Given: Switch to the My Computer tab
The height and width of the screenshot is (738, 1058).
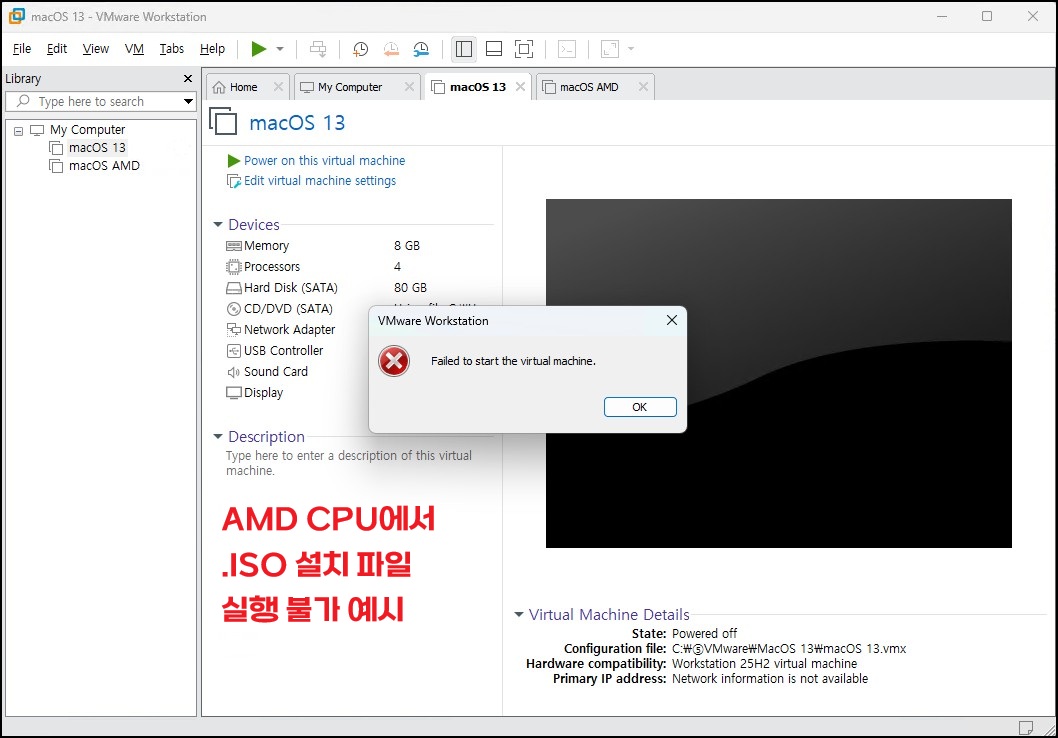Looking at the screenshot, I should tap(350, 87).
